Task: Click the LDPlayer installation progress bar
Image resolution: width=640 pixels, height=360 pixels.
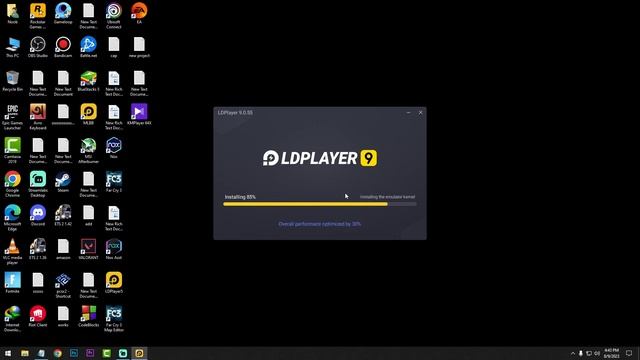Action: (320, 204)
